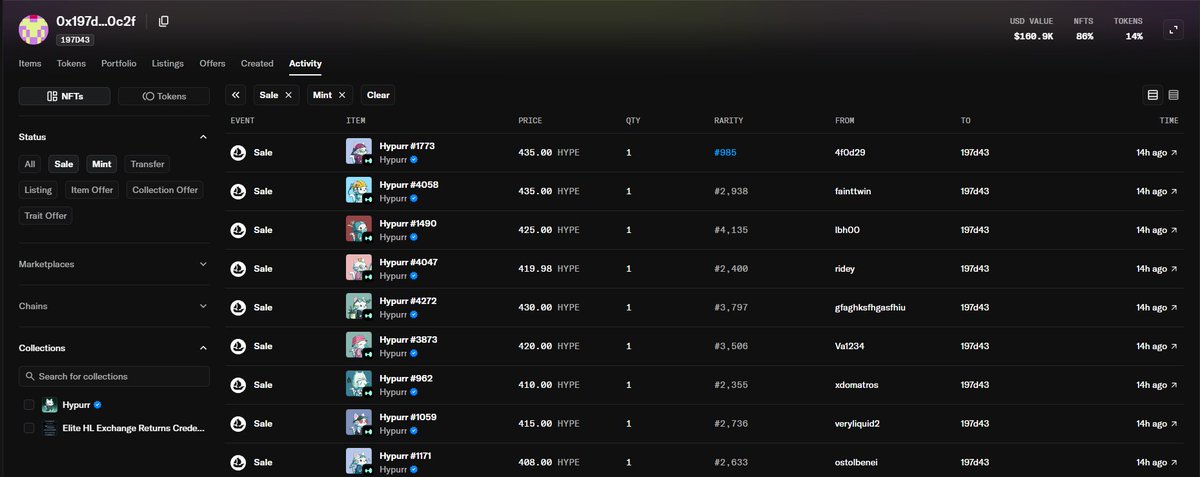
Task: Click the Hypurr collection icon in sidebar
Action: coord(49,405)
